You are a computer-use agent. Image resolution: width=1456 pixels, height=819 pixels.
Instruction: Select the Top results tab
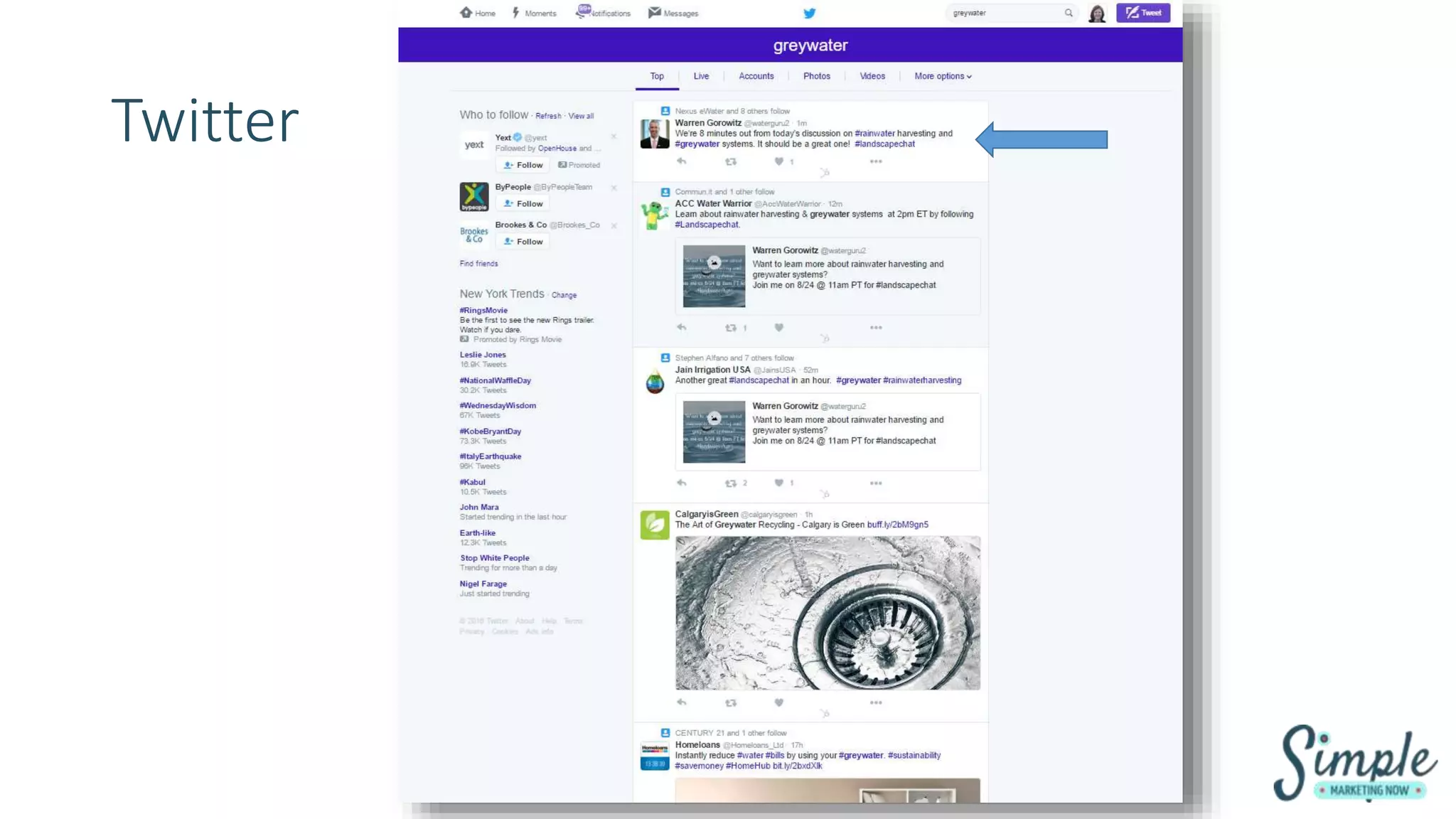pyautogui.click(x=657, y=76)
